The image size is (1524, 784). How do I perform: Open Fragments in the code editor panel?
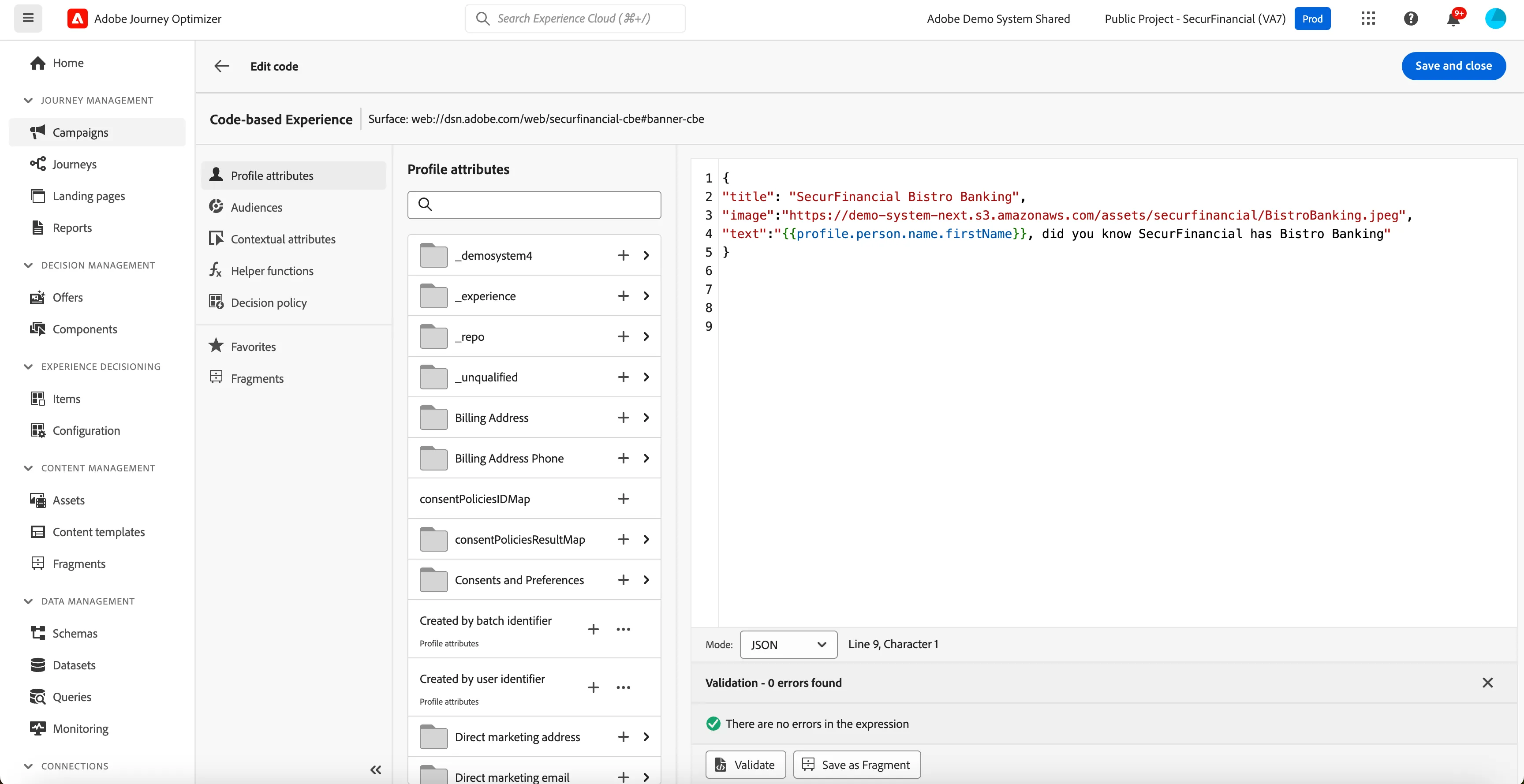293,378
